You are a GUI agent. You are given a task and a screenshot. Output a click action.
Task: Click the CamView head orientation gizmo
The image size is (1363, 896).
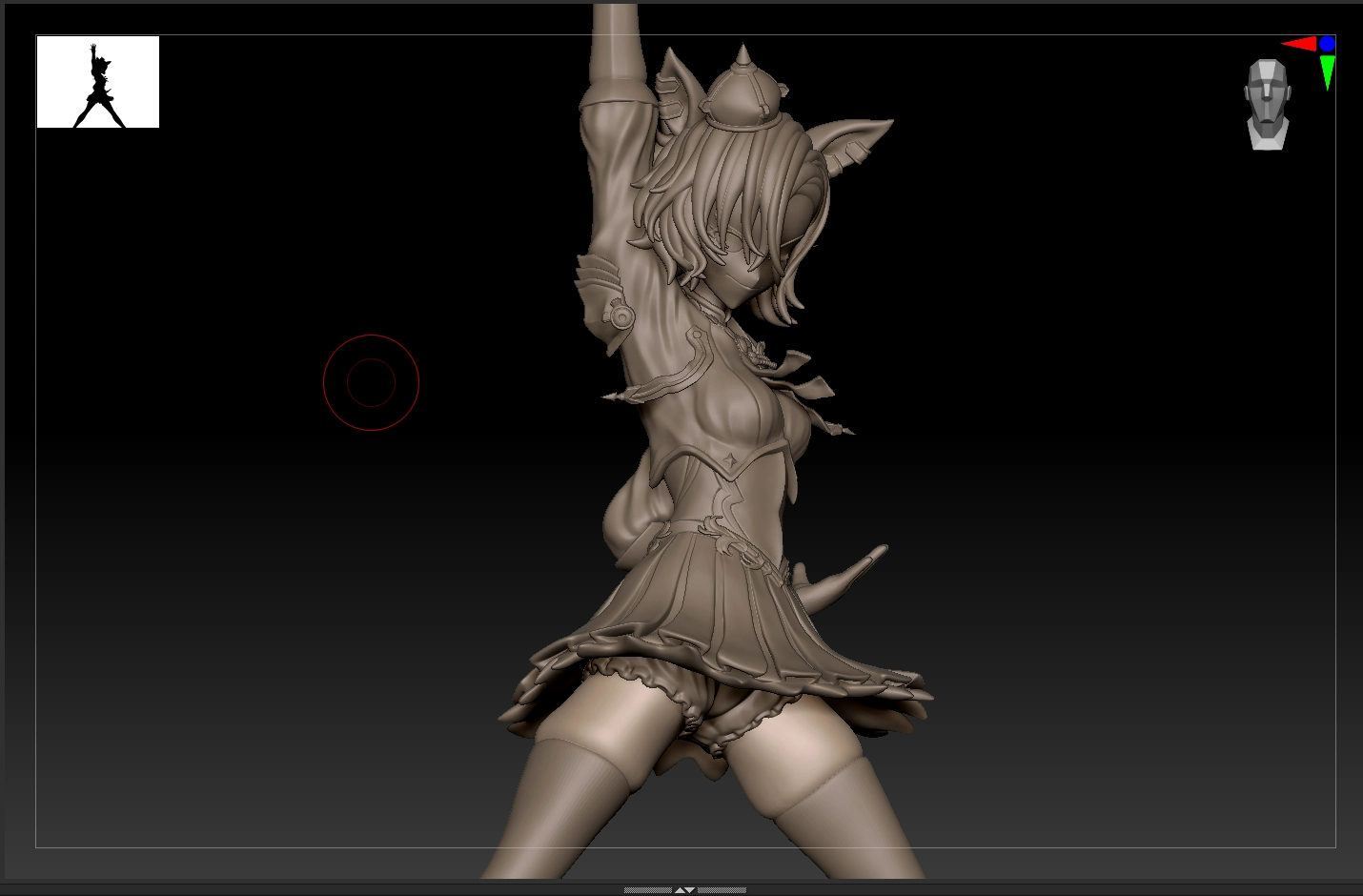pyautogui.click(x=1268, y=105)
